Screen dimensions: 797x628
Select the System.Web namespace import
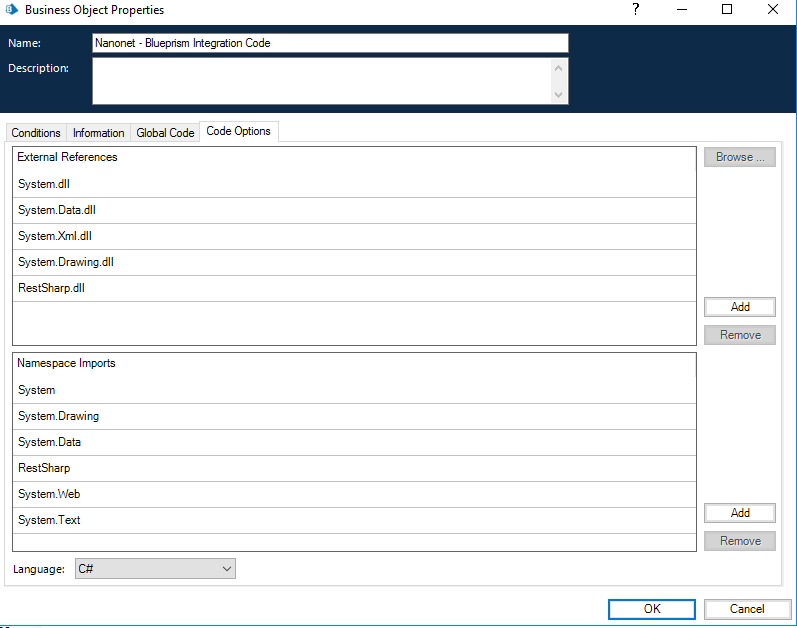354,494
